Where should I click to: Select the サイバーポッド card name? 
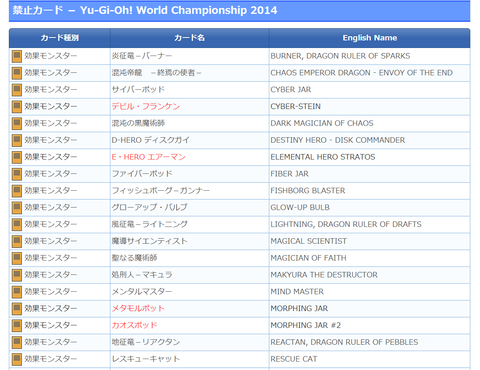pyautogui.click(x=138, y=90)
